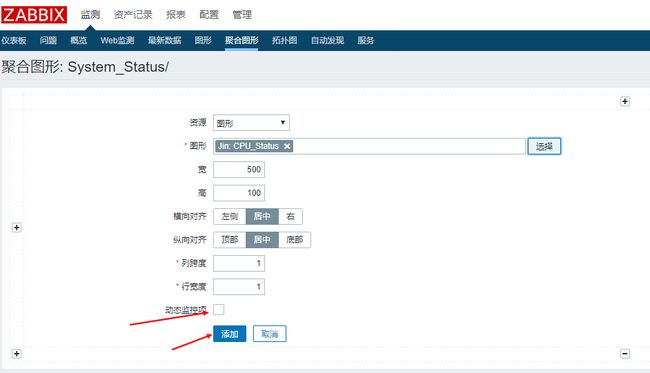The image size is (650, 373).
Task: Click the bottom-left plus icon
Action: 17,354
